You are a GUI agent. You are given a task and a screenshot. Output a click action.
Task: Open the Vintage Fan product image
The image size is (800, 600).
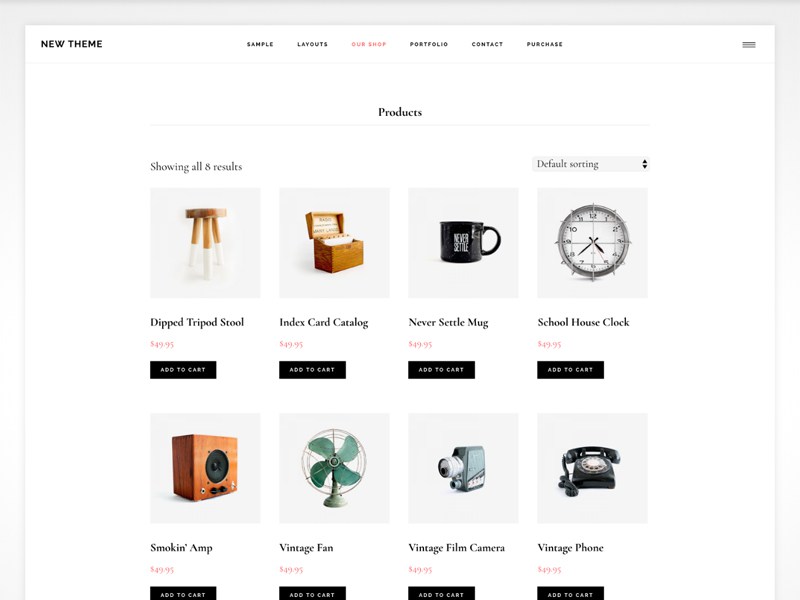(x=334, y=468)
